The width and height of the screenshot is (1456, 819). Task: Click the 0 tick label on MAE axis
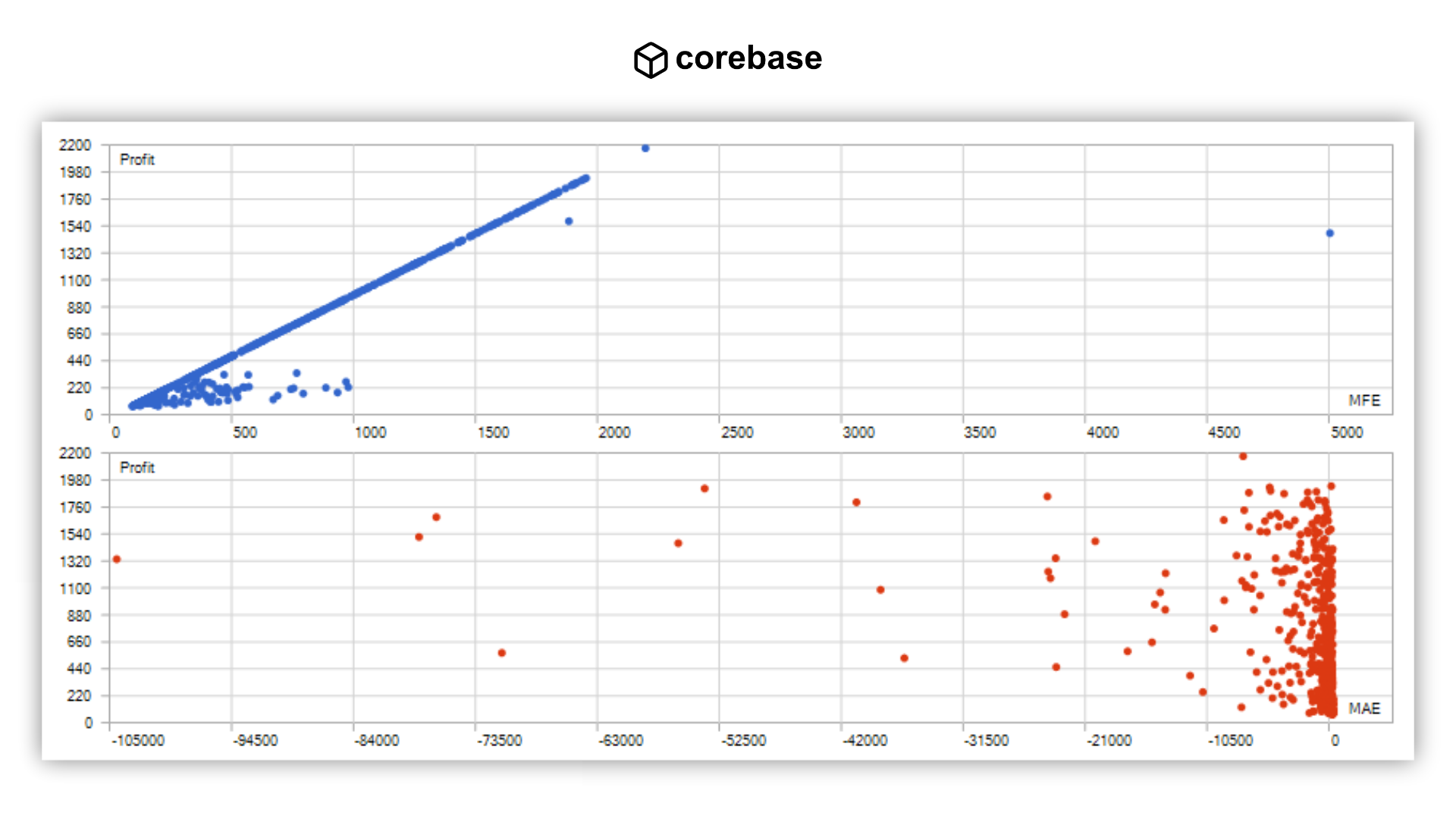(1335, 740)
